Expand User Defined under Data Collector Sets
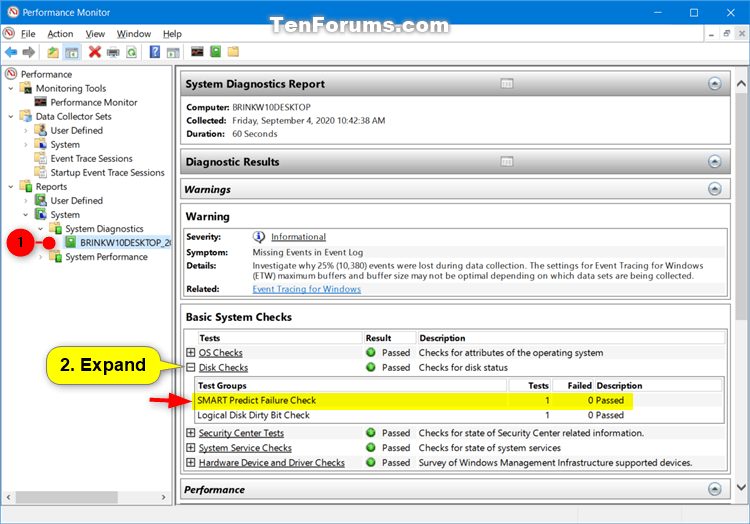 (x=26, y=131)
